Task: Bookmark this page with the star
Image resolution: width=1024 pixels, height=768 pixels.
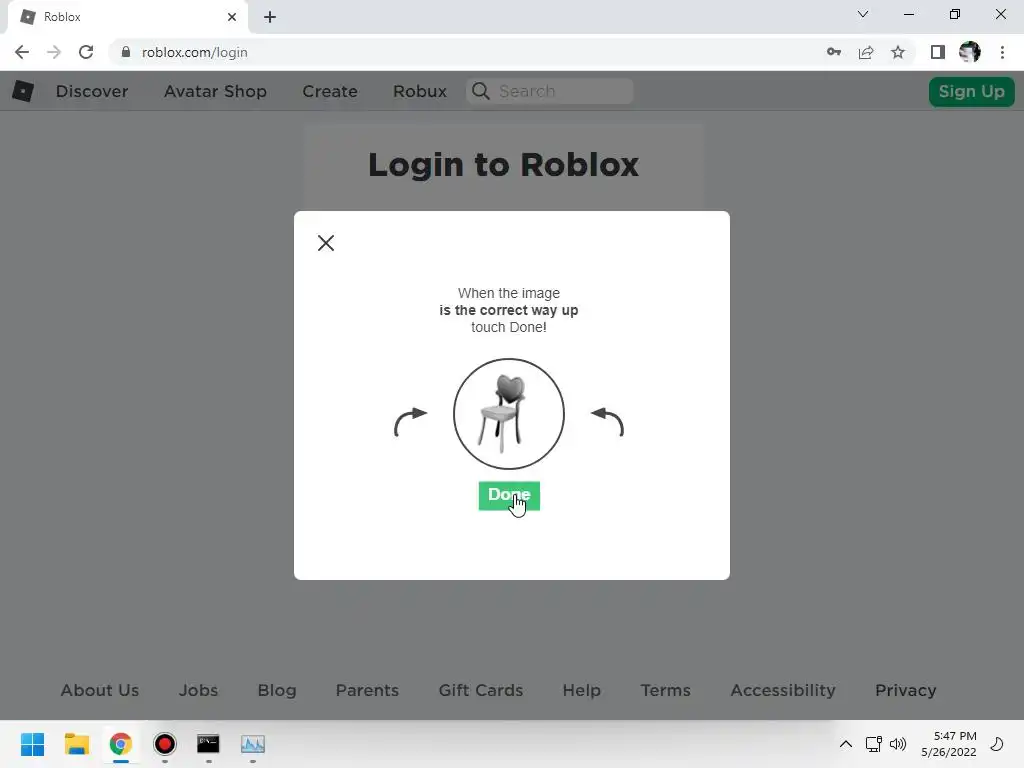Action: [898, 52]
